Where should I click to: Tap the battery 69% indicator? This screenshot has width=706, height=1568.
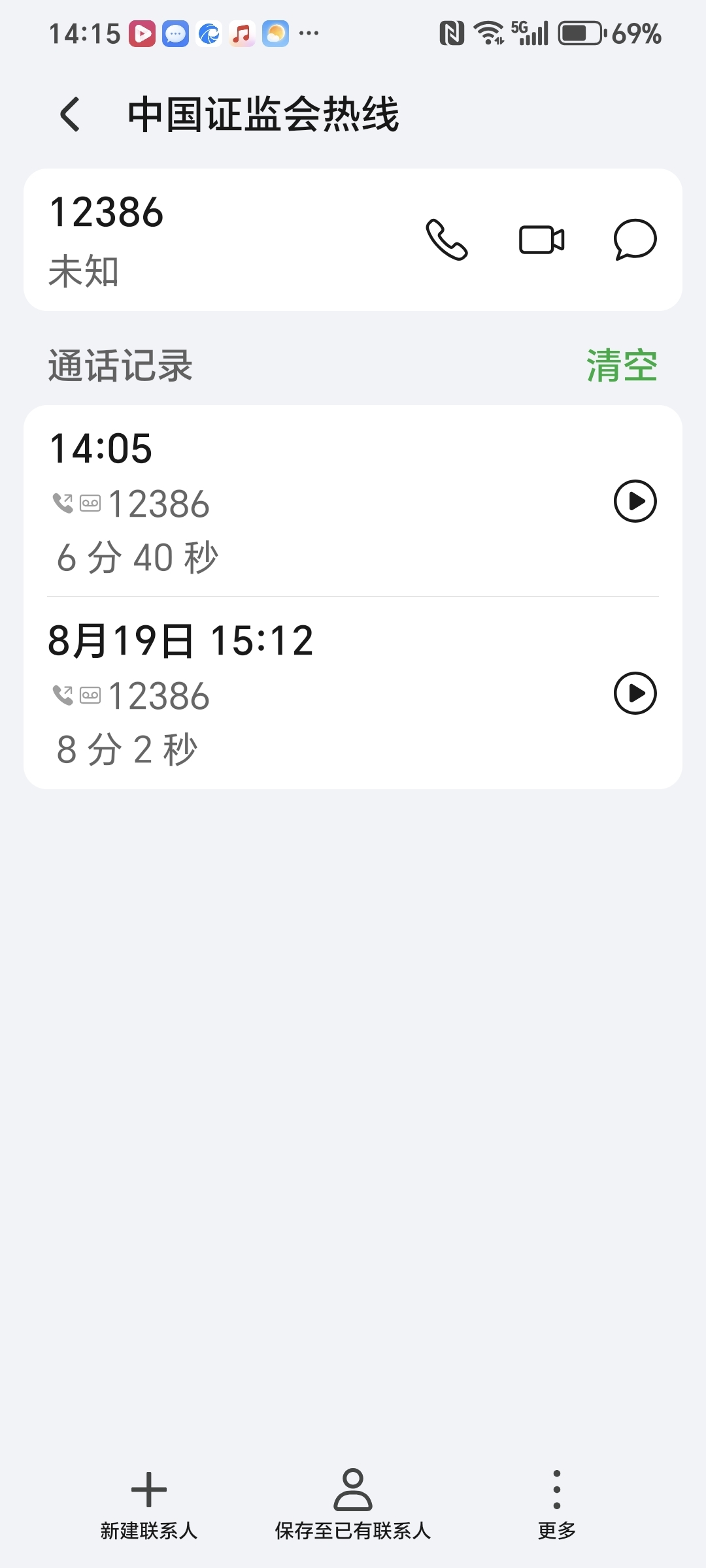609,33
